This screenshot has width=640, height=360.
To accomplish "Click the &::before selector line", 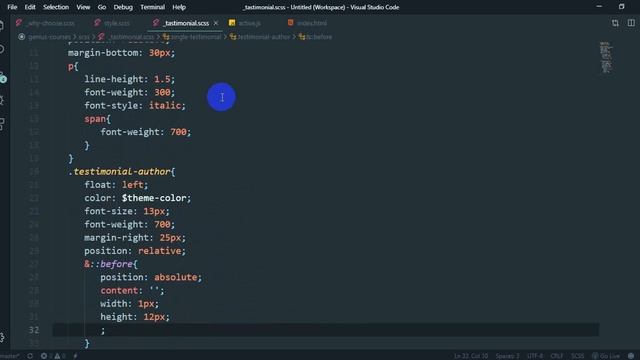I will pos(111,264).
